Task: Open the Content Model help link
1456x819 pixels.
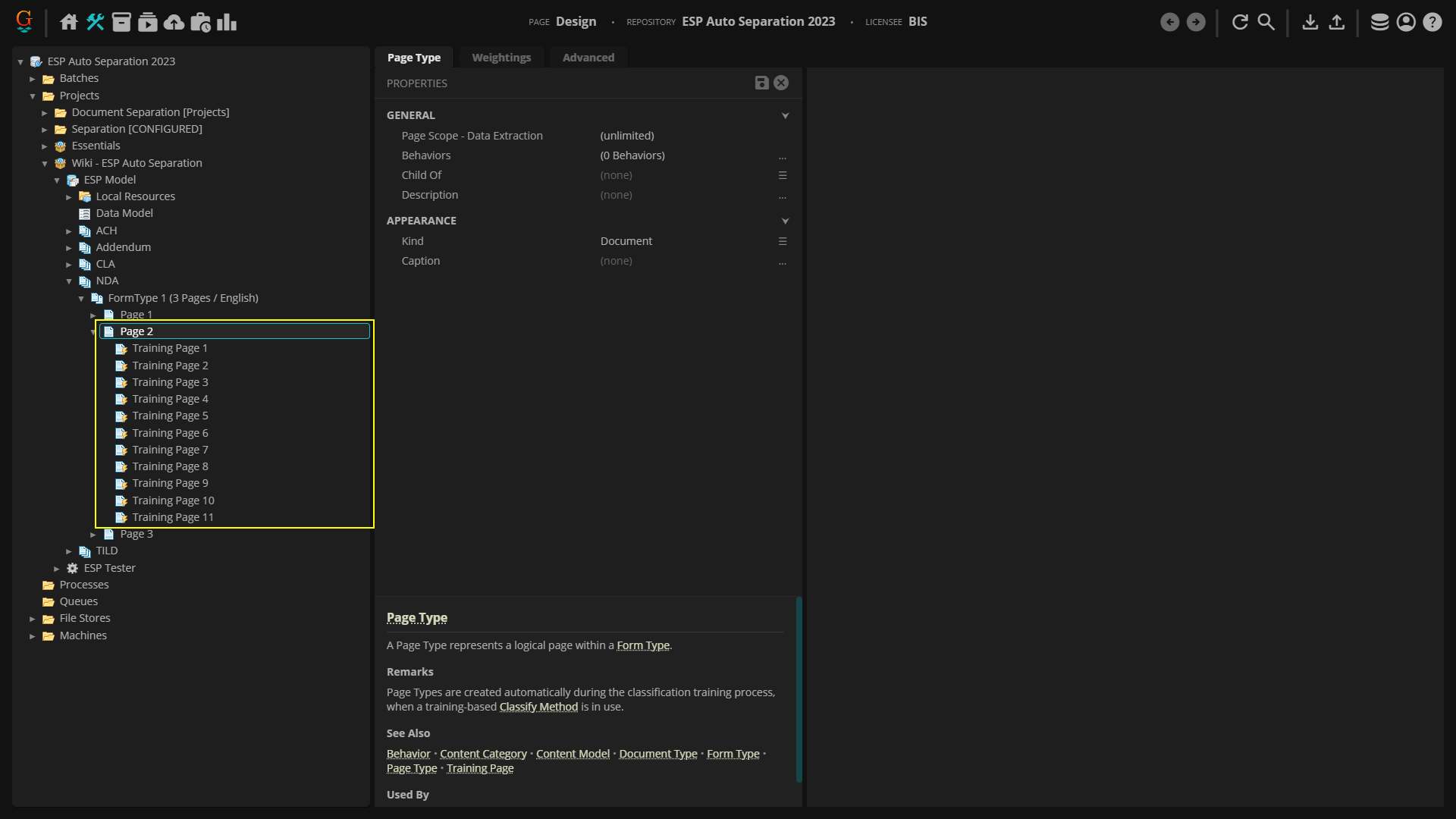Action: coord(573,754)
